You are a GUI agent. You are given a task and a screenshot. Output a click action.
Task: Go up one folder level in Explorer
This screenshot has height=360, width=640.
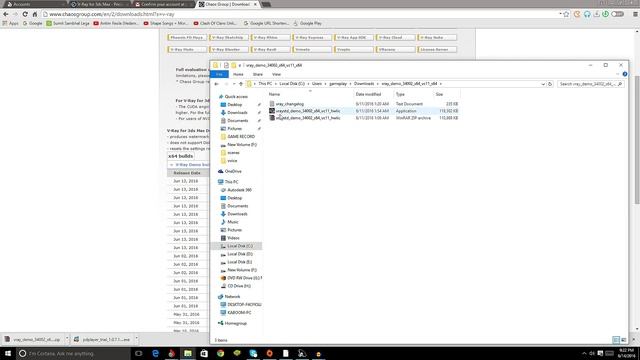pos(241,84)
